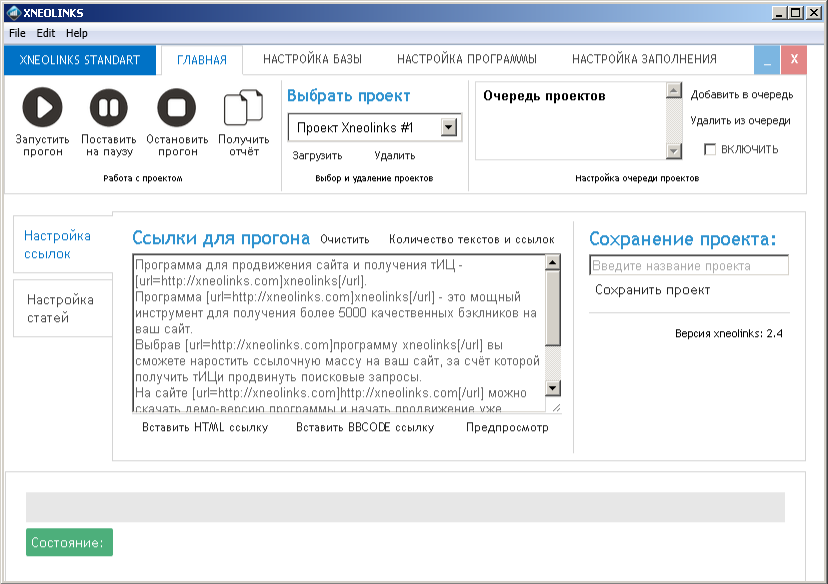Open the File menu

17,33
